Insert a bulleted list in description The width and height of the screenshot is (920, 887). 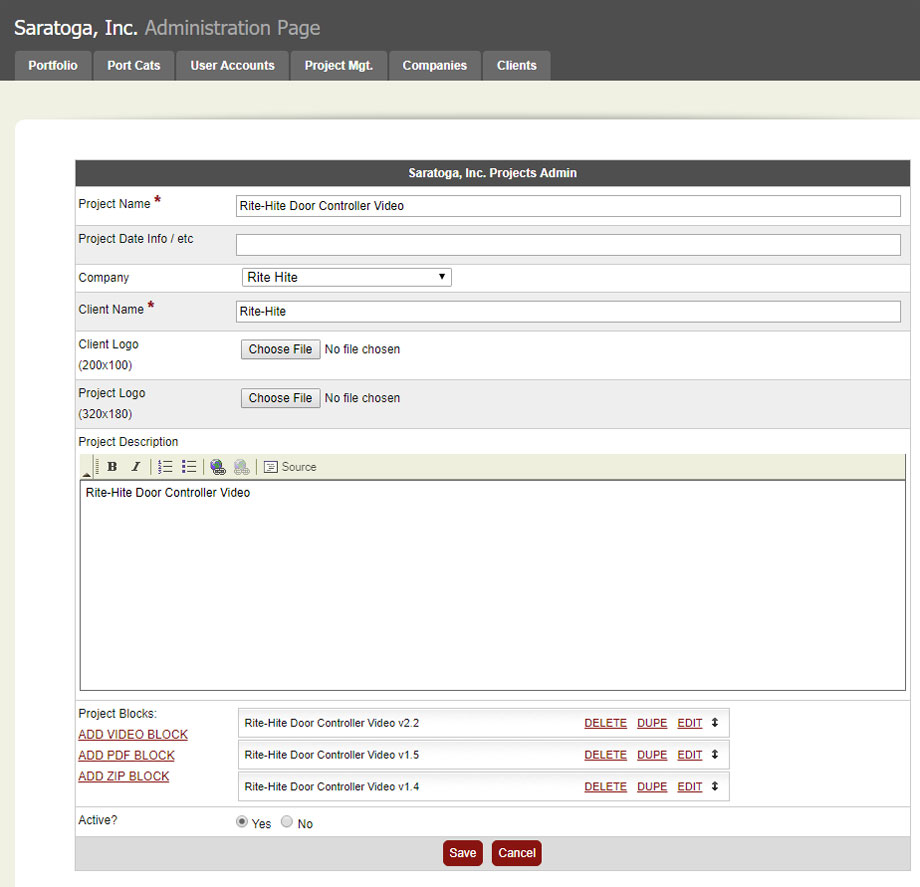pos(188,467)
